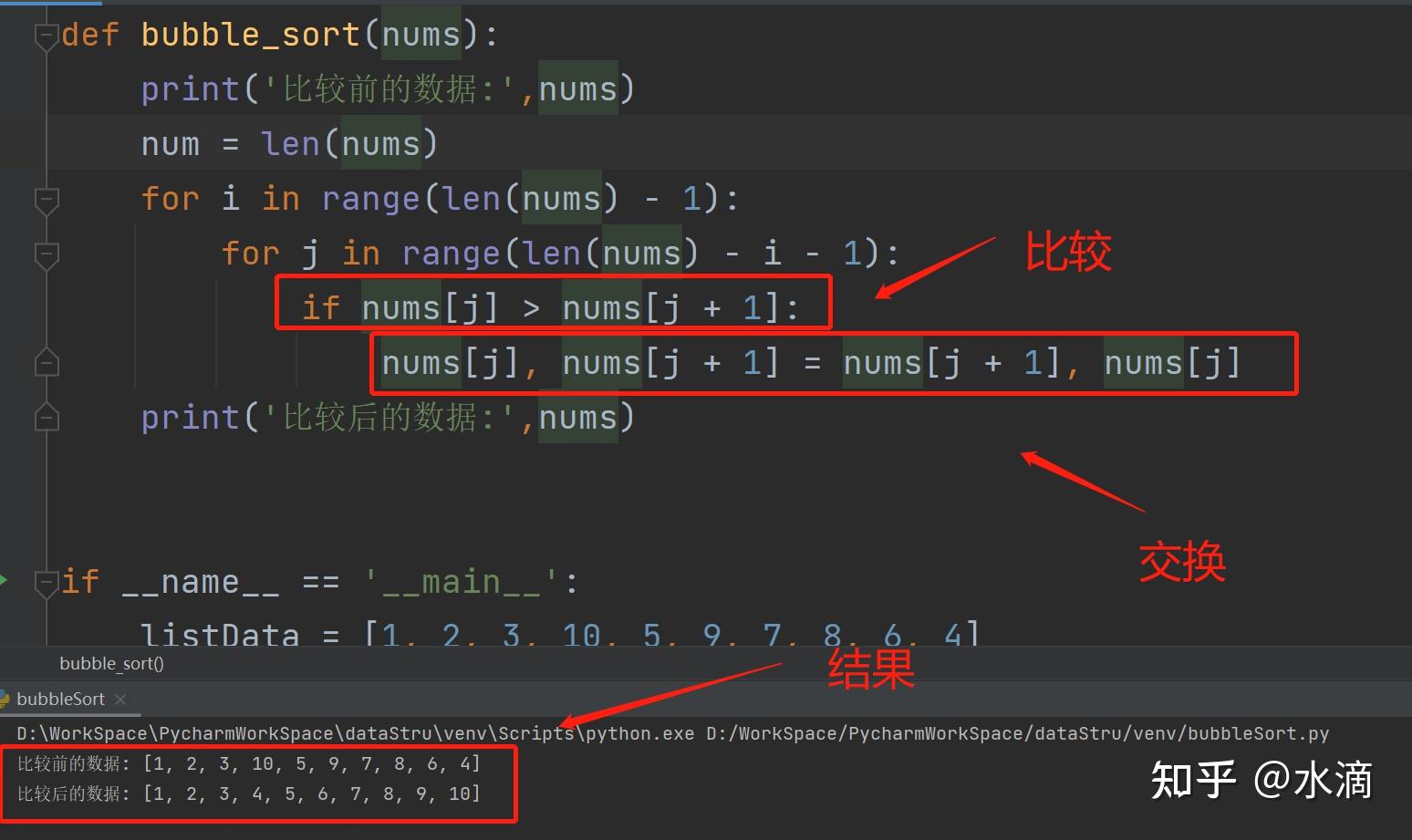The height and width of the screenshot is (840, 1412).
Task: Click the fold marker beside if __name__ line
Action: pos(46,581)
